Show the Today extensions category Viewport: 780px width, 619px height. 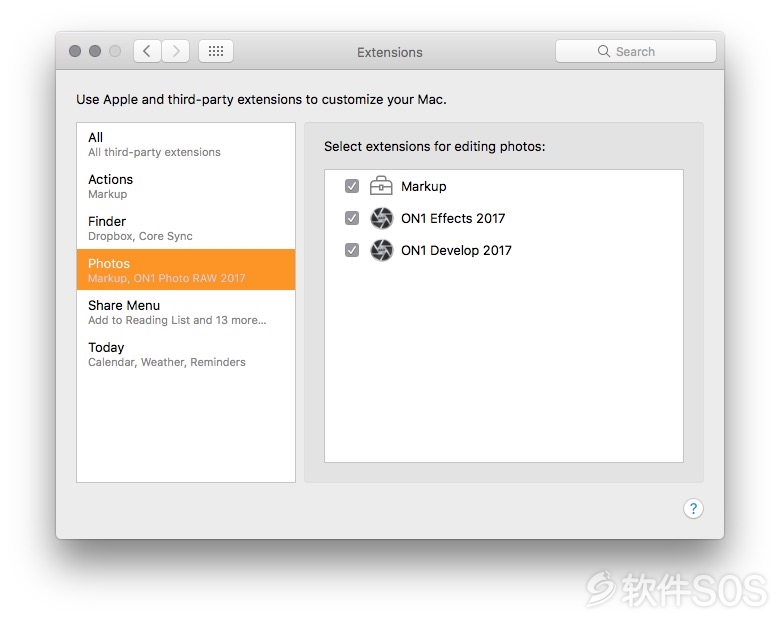point(186,354)
